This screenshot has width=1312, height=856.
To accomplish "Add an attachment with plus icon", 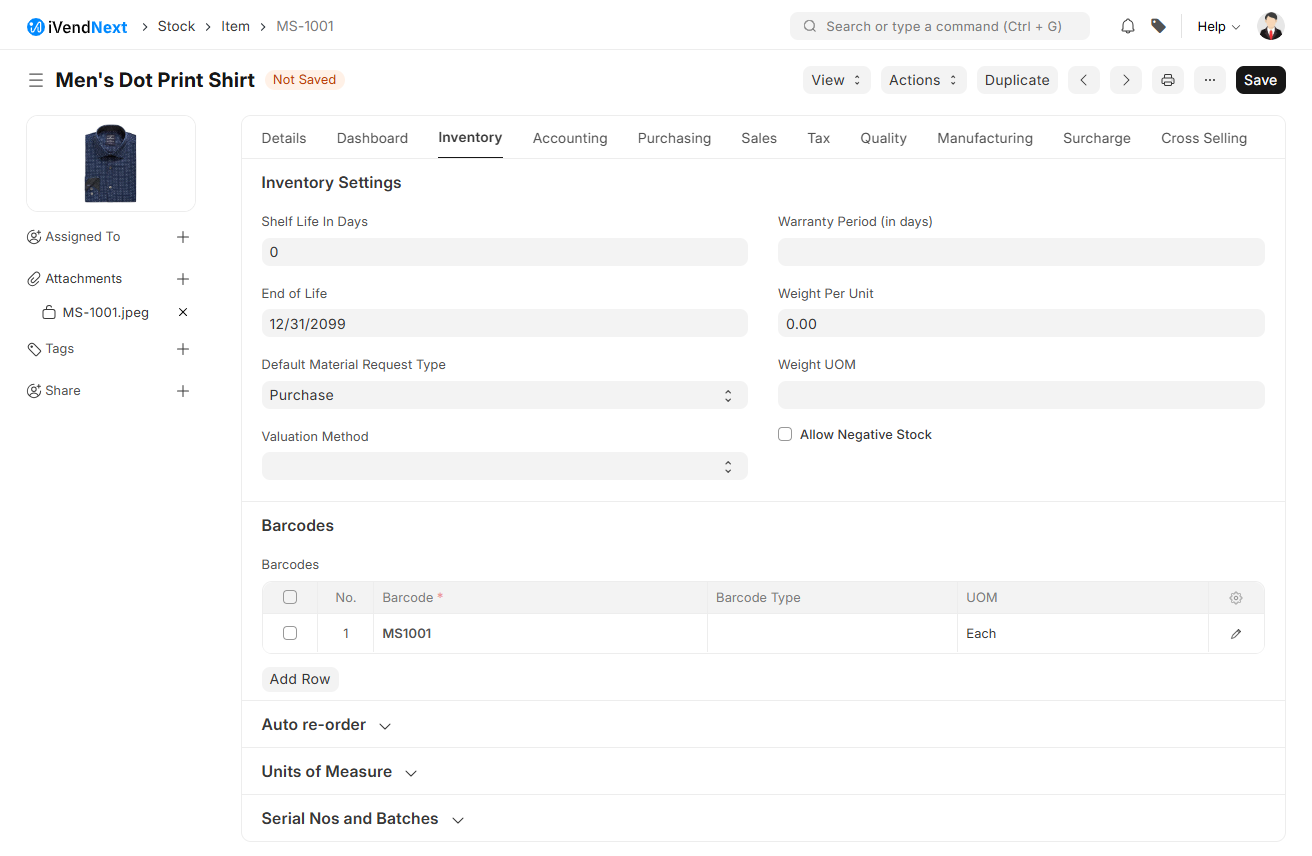I will pos(183,279).
